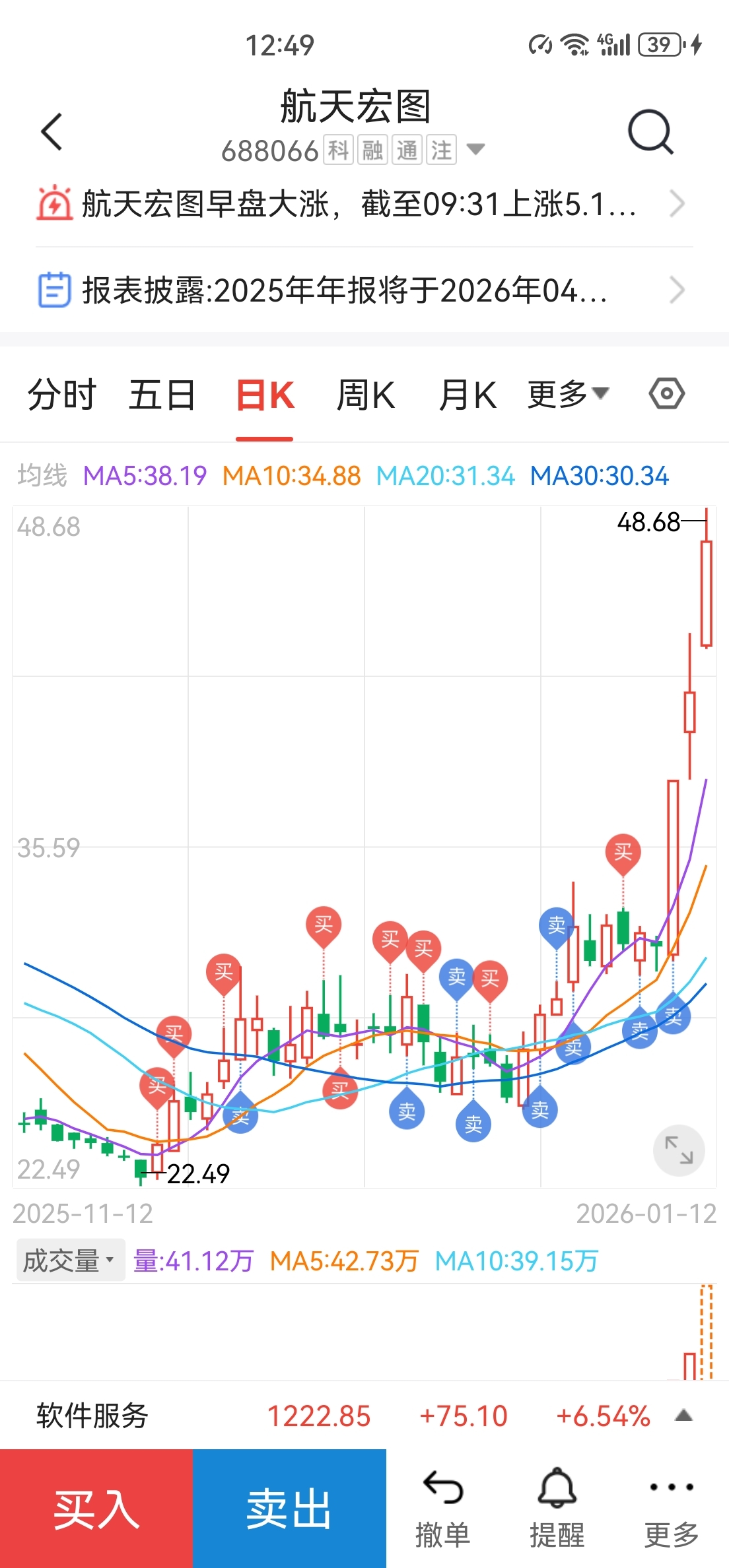
Task: Tap the red alarm news icon
Action: tap(54, 203)
